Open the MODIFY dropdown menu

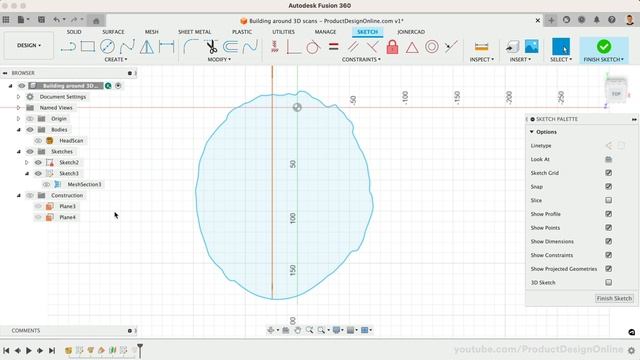[219, 60]
